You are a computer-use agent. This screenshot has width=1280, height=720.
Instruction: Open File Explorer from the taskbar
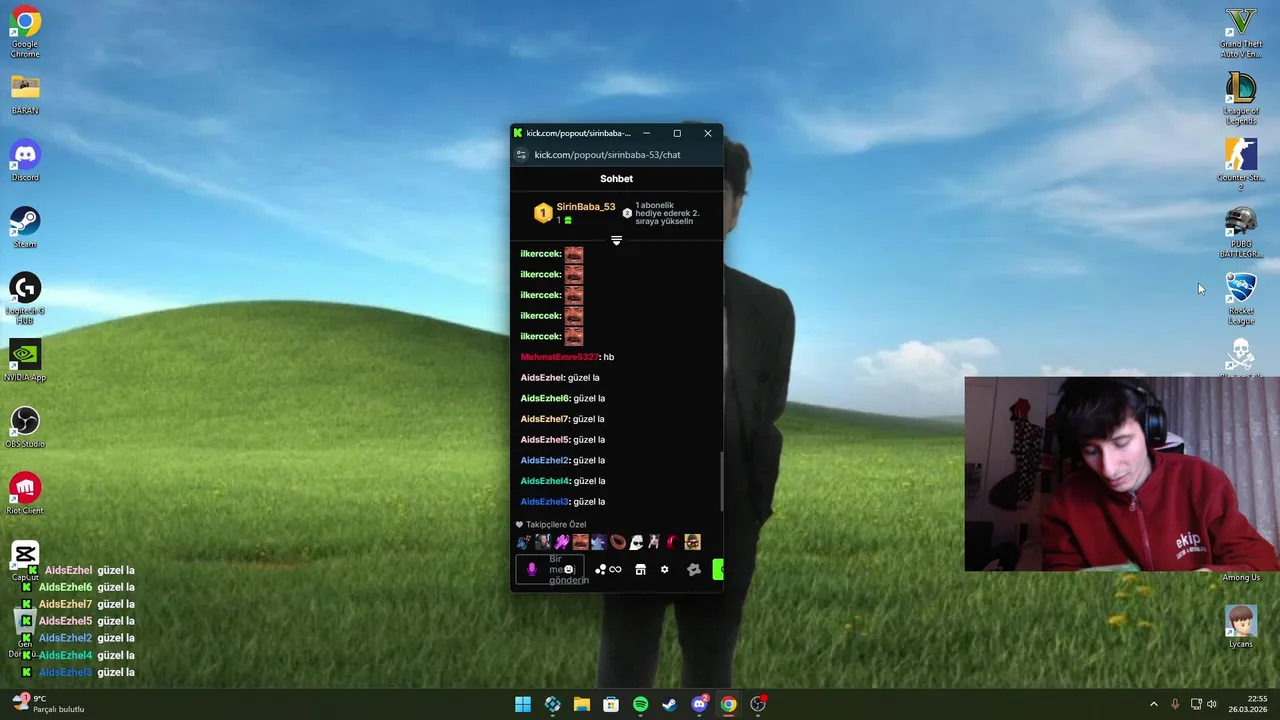(582, 704)
